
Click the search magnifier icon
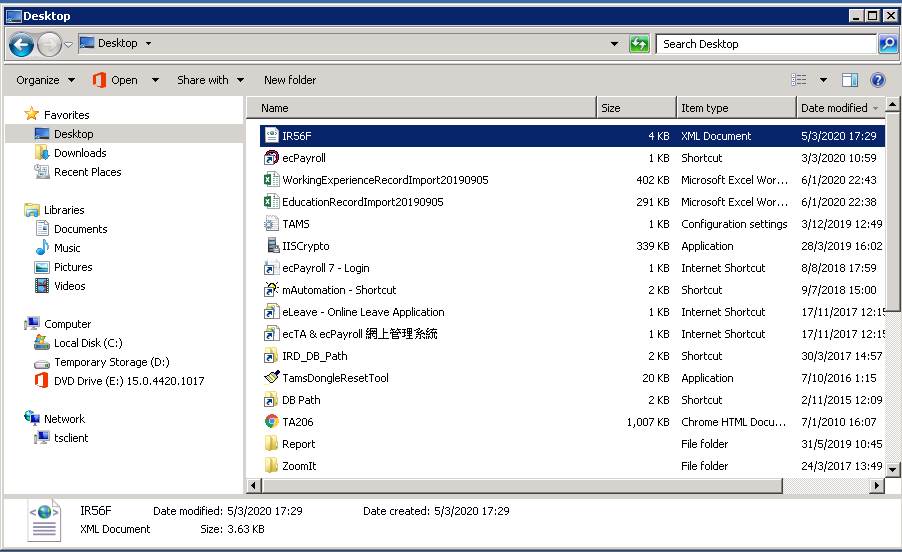click(887, 44)
